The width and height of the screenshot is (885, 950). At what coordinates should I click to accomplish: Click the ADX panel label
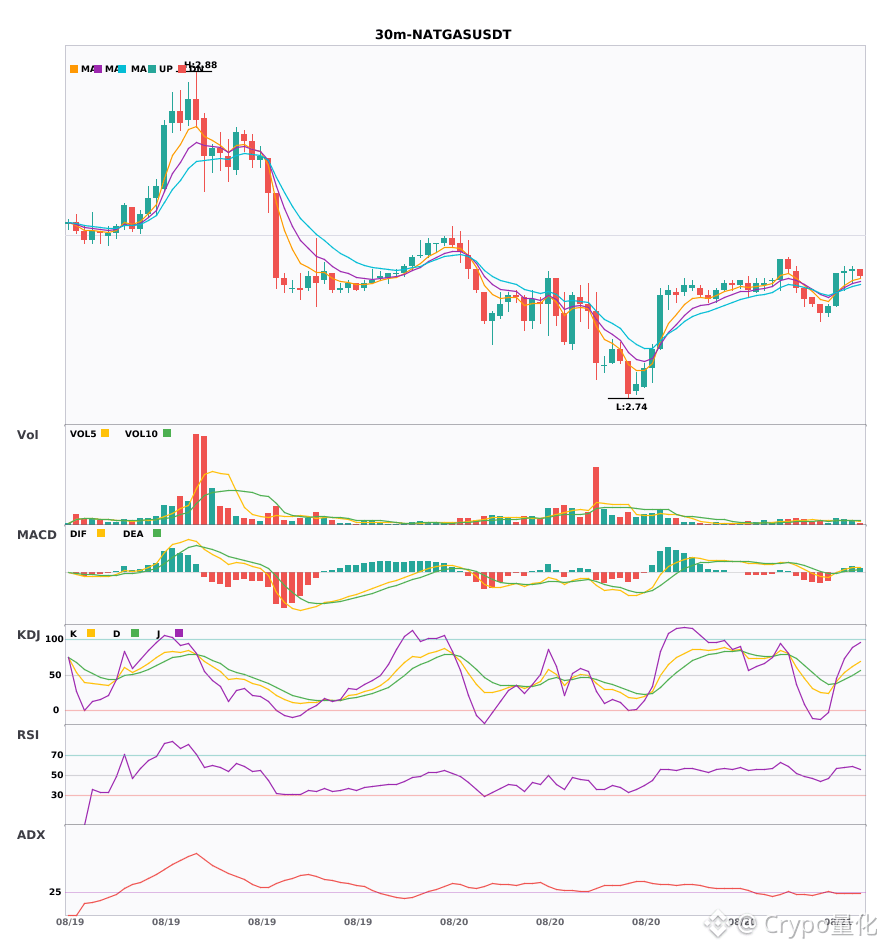[x=31, y=835]
